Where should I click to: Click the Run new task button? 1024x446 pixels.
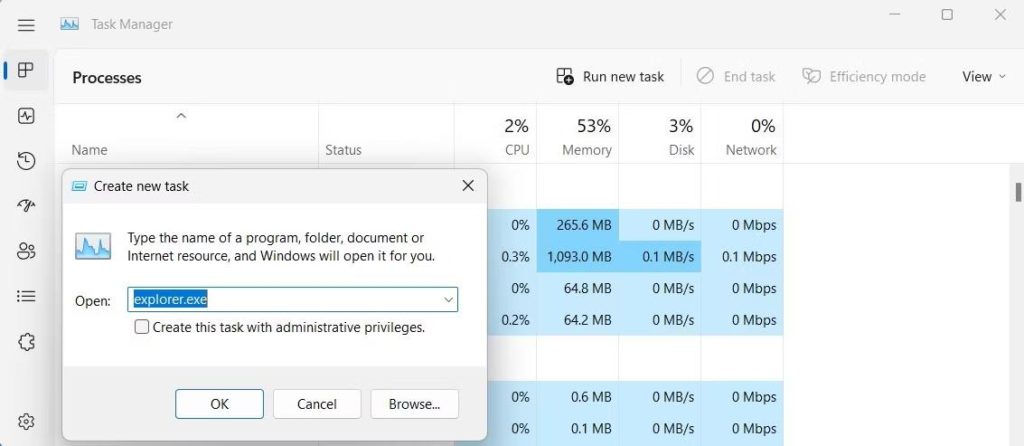click(x=610, y=77)
